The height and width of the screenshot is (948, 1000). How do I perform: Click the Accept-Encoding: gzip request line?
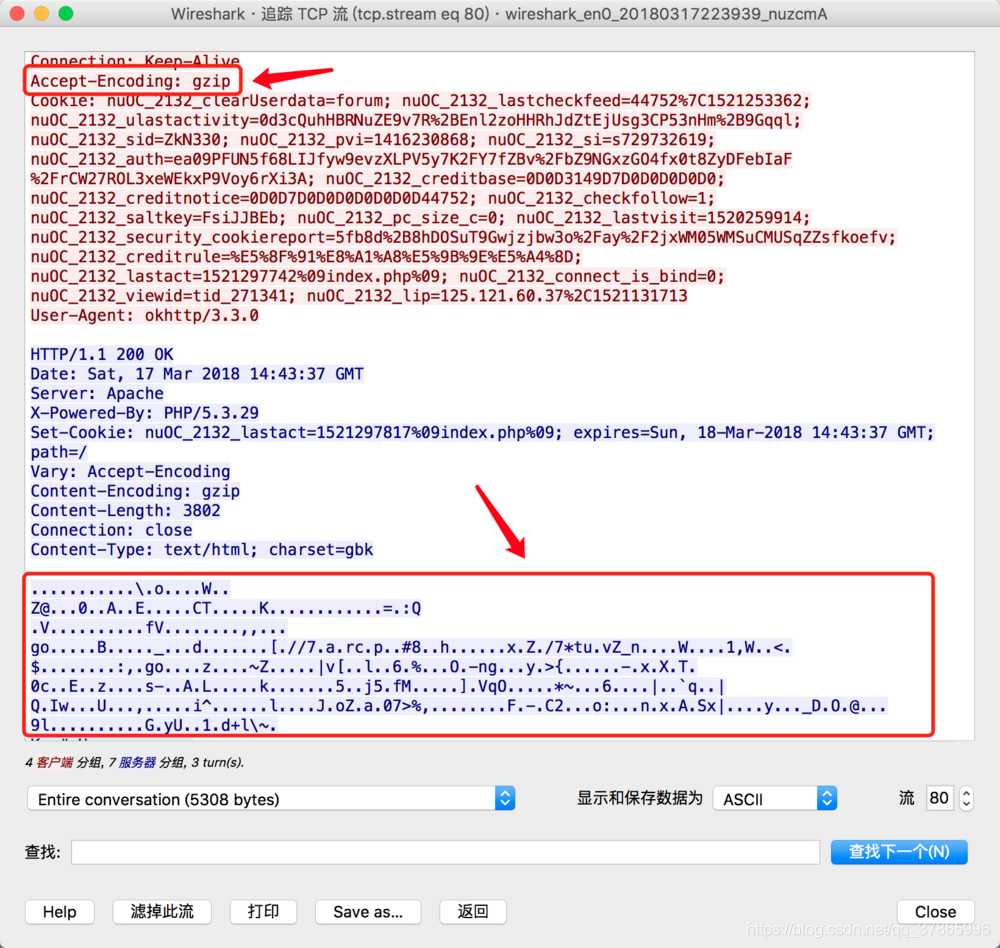point(131,81)
